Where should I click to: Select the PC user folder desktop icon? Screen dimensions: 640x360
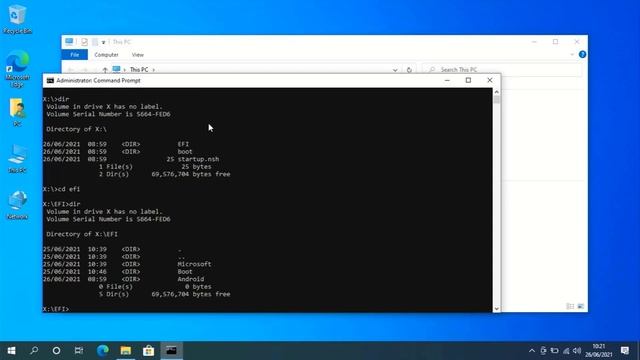(x=17, y=112)
